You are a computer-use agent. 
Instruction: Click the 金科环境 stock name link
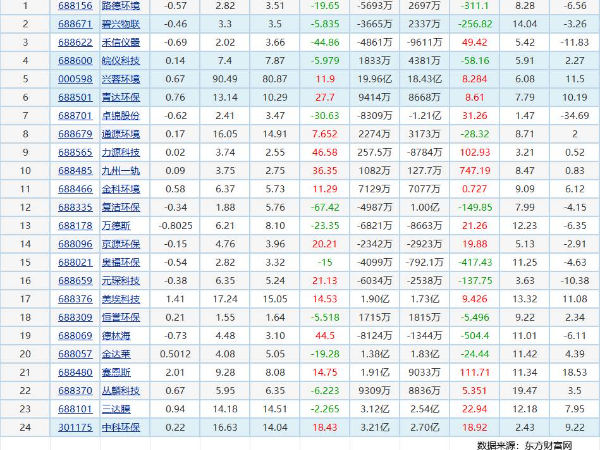(121, 189)
